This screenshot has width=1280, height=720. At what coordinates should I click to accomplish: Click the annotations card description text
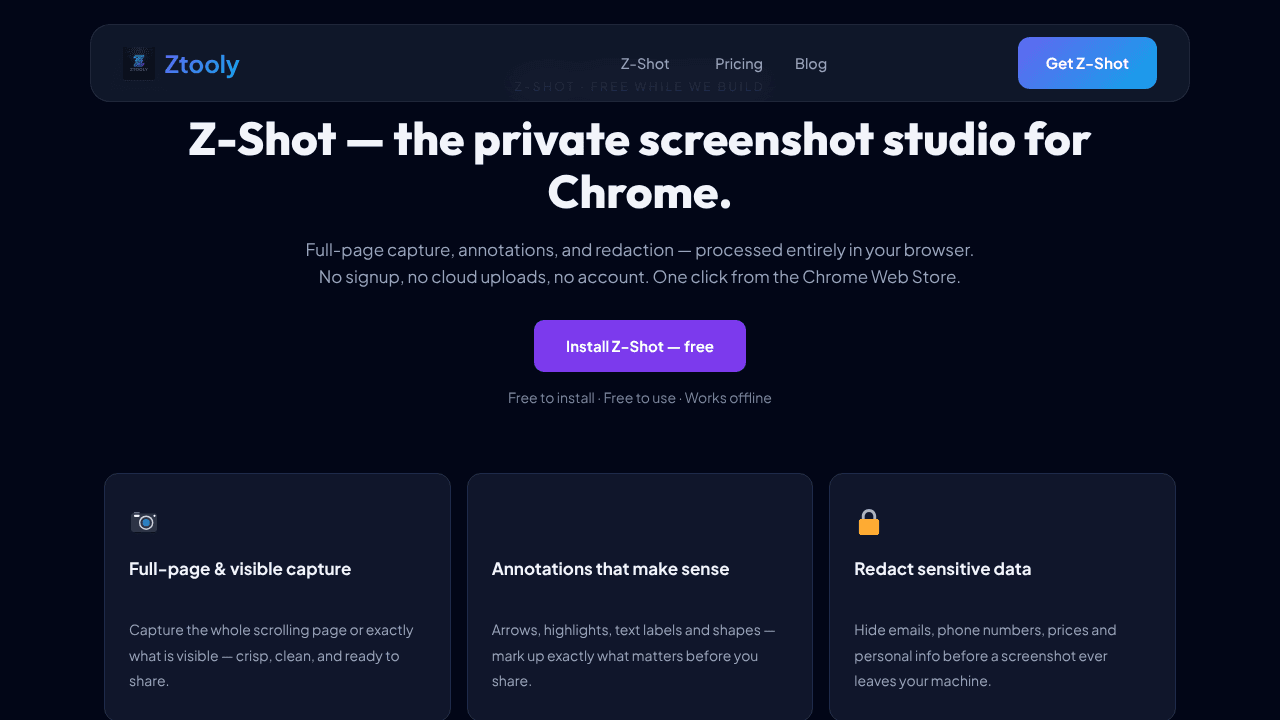coord(633,656)
